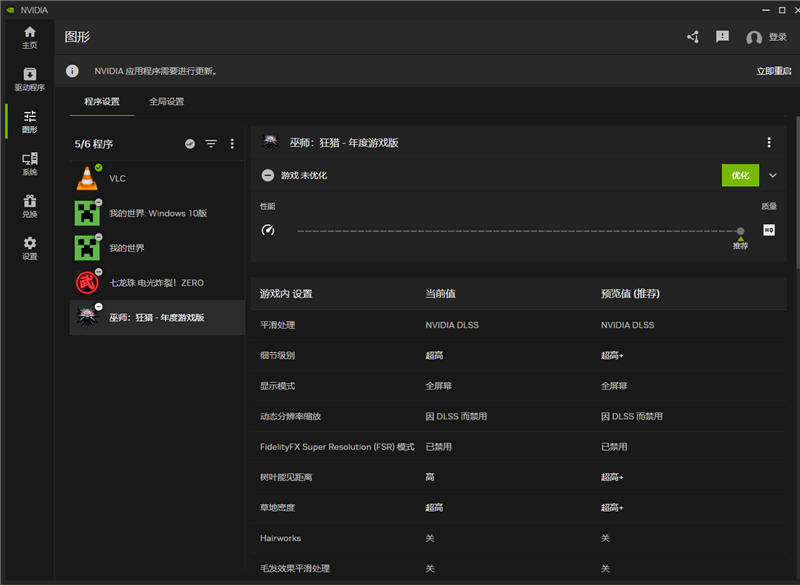The image size is (800, 585).
Task: Click the filter icon above the program list
Action: (x=211, y=143)
